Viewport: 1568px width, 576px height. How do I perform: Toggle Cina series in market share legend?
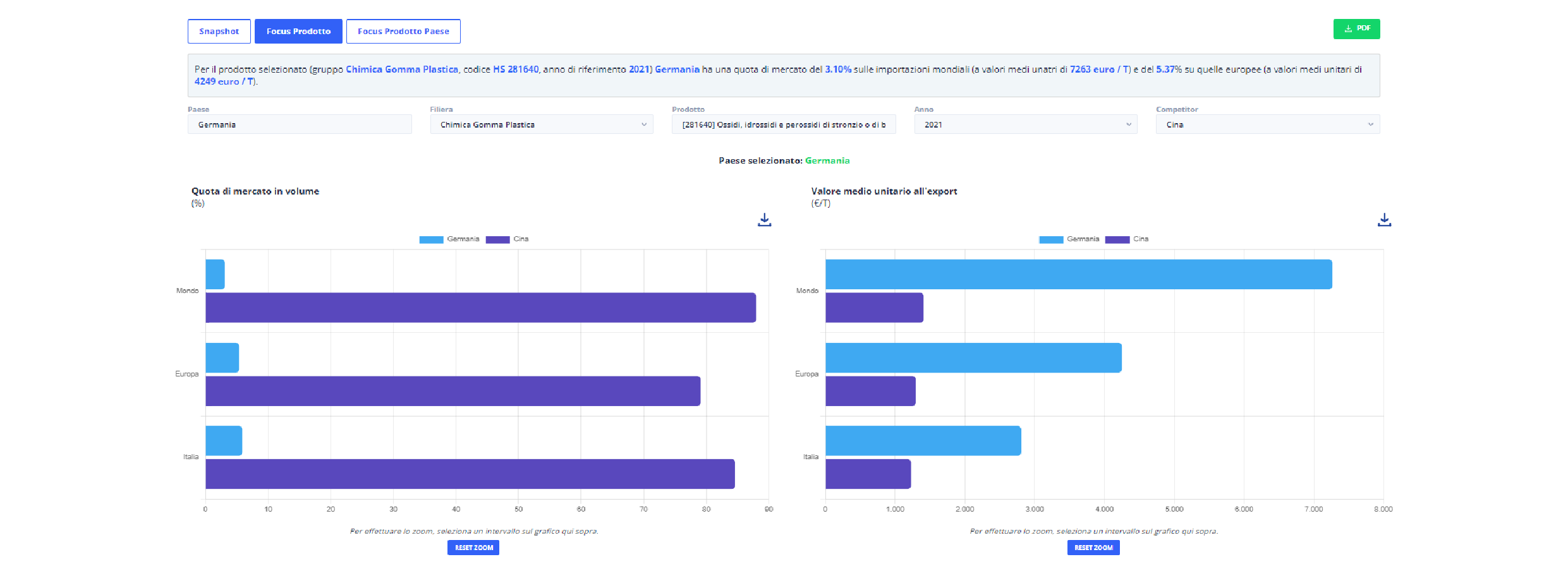507,239
